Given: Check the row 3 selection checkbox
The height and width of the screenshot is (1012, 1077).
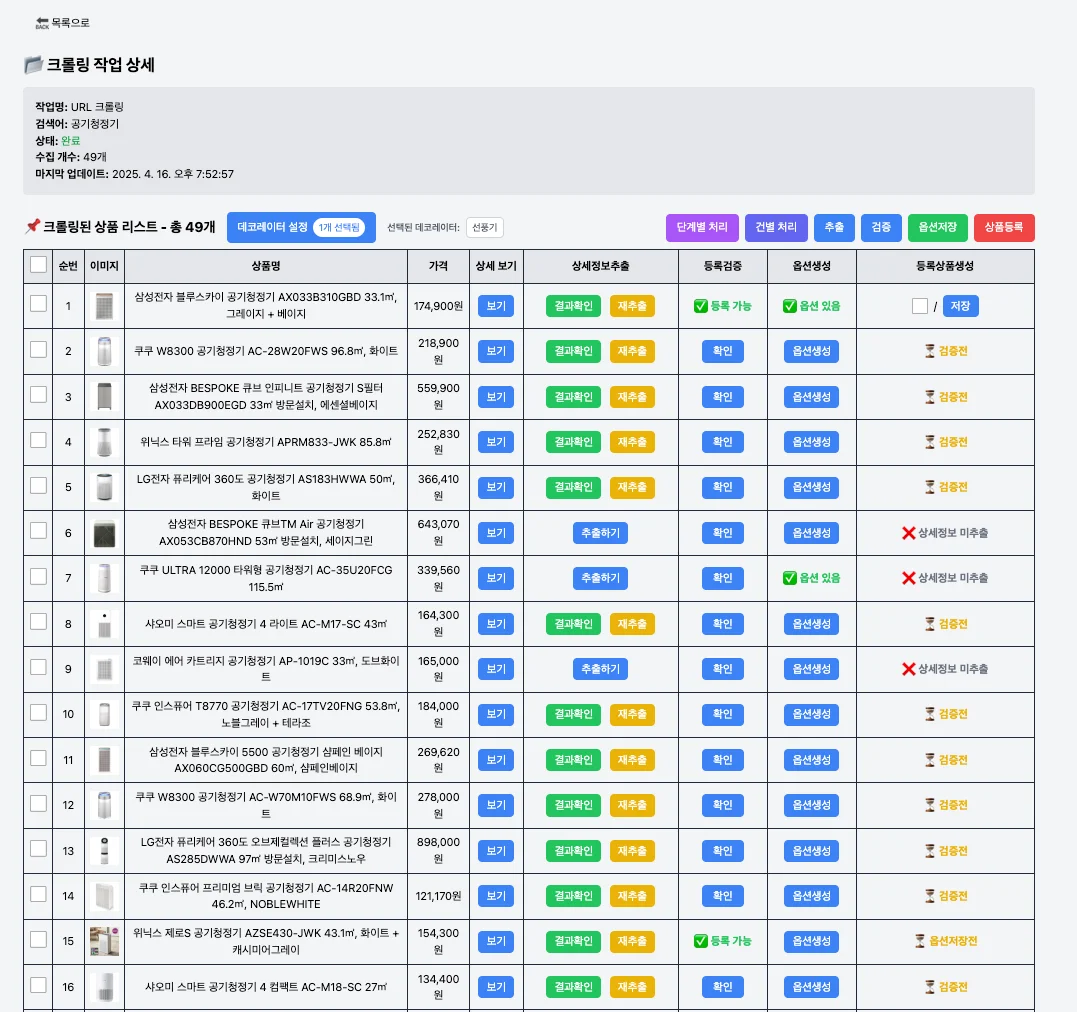Looking at the screenshot, I should point(38,394).
